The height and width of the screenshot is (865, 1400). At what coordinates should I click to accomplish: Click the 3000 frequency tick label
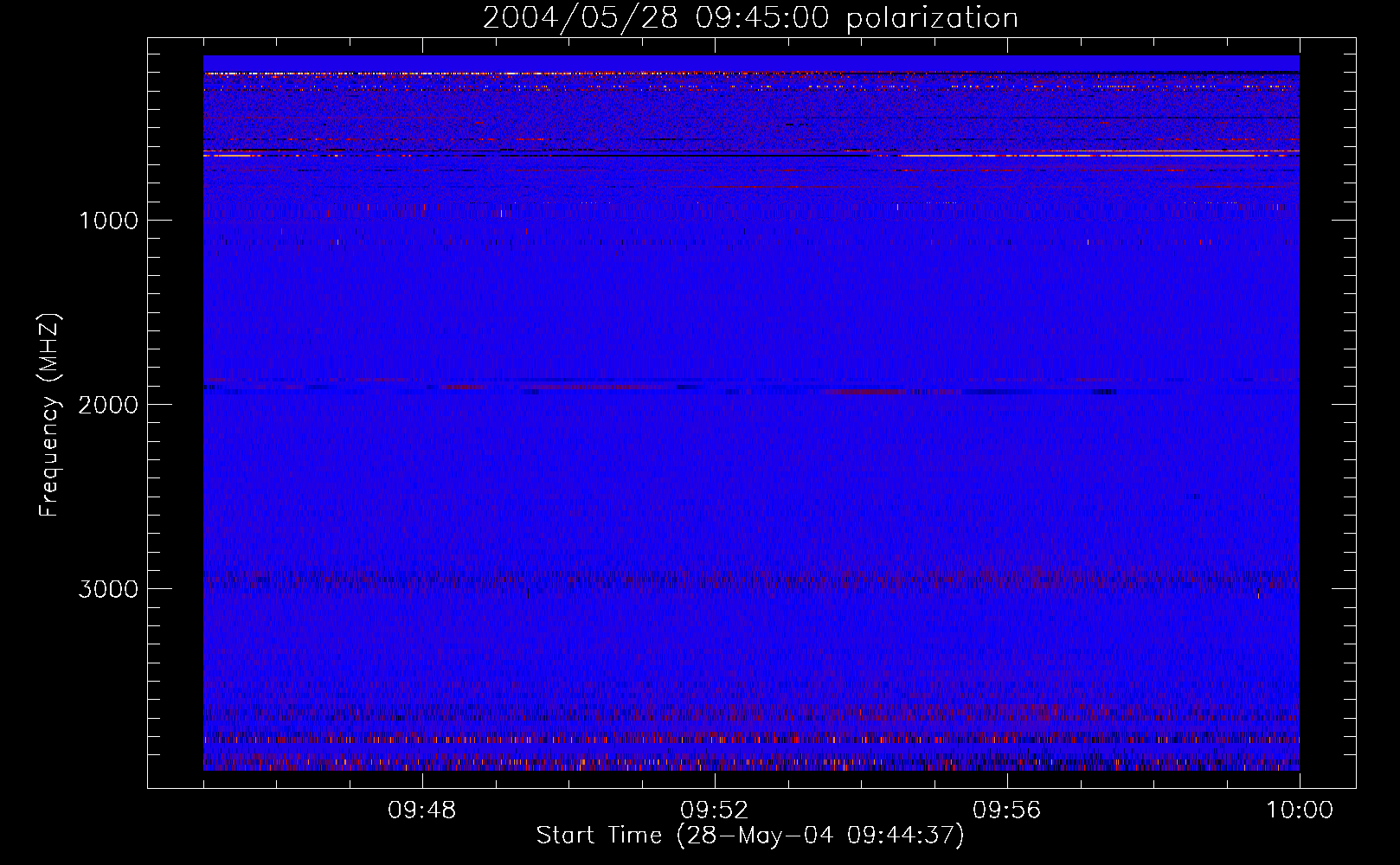coord(109,589)
